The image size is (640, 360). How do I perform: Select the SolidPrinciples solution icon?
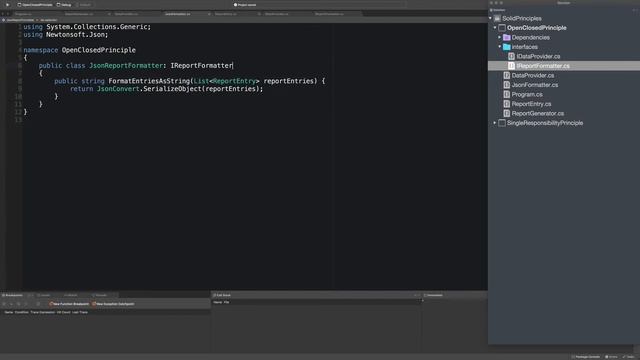tap(497, 18)
